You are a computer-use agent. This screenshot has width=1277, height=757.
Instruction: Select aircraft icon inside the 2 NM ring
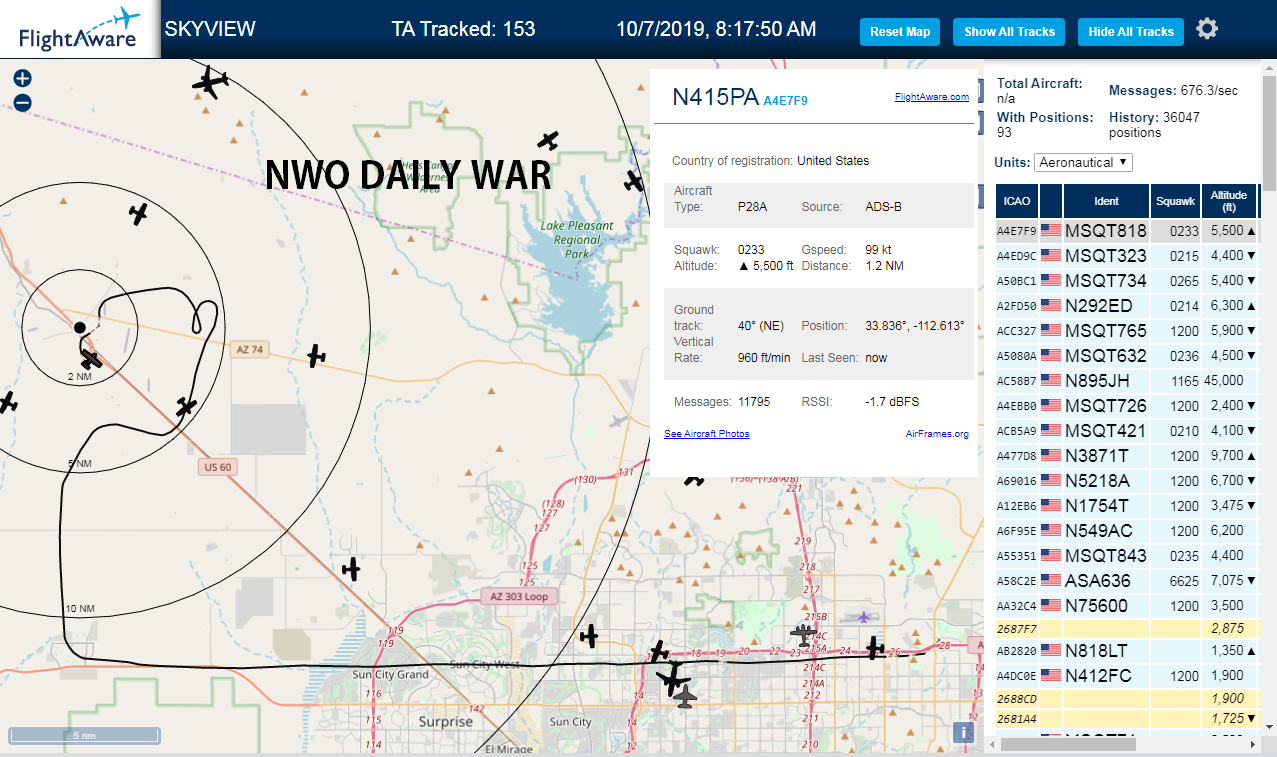pyautogui.click(x=90, y=358)
